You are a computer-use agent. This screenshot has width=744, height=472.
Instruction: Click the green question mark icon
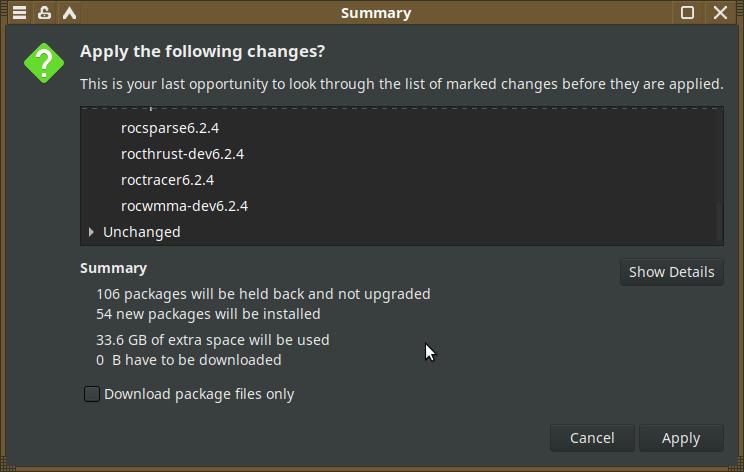coord(44,62)
